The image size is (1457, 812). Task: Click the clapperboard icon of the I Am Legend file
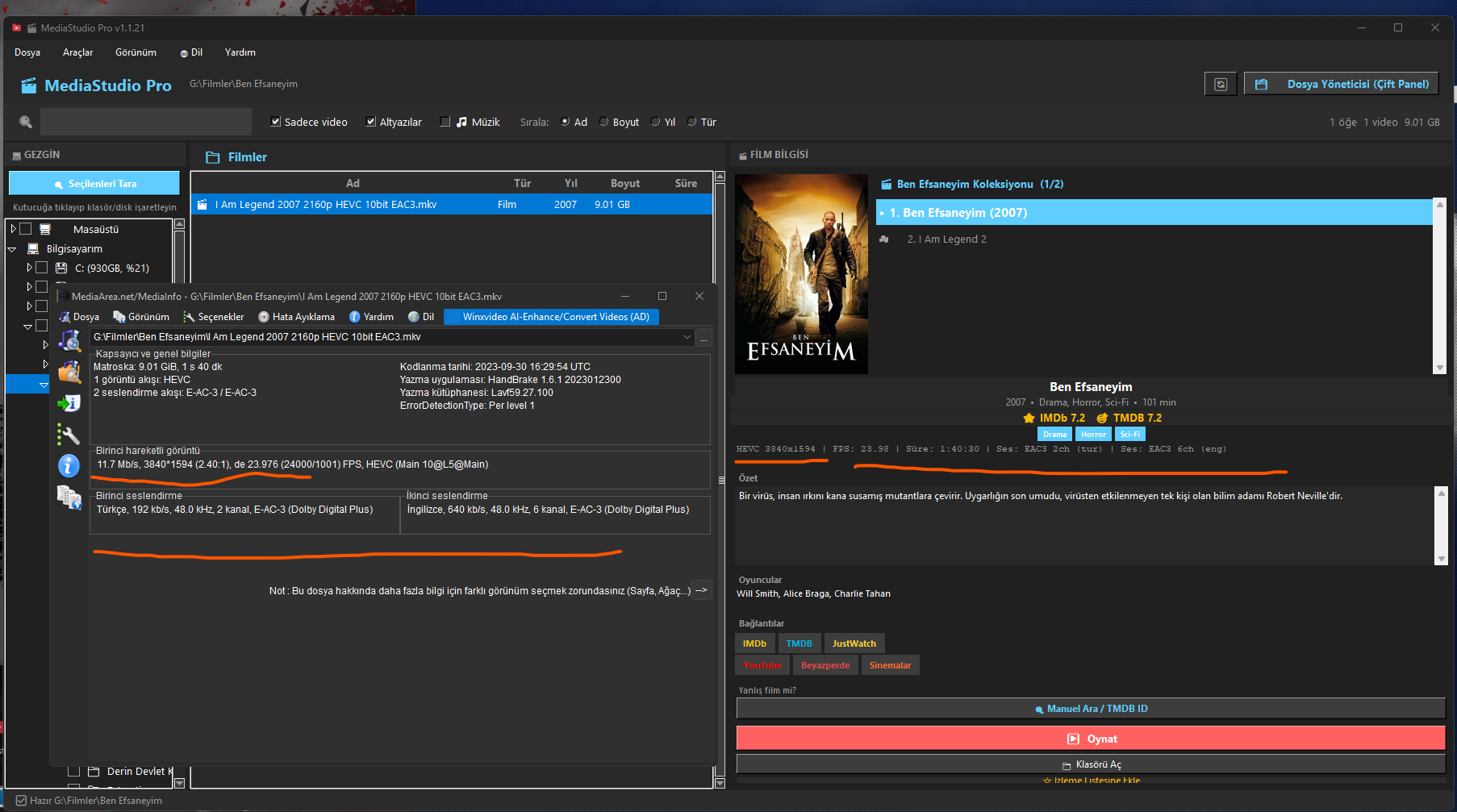(202, 205)
